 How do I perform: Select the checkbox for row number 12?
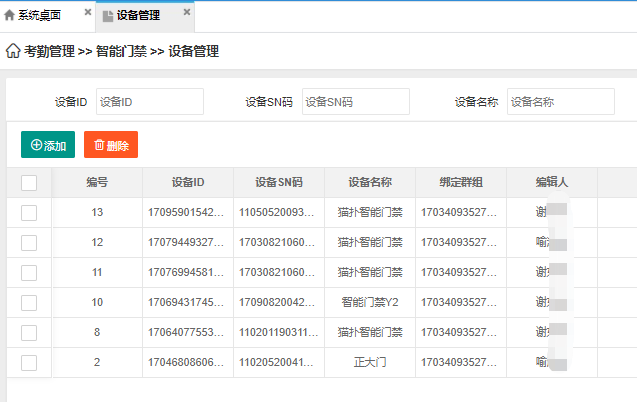pos(29,242)
